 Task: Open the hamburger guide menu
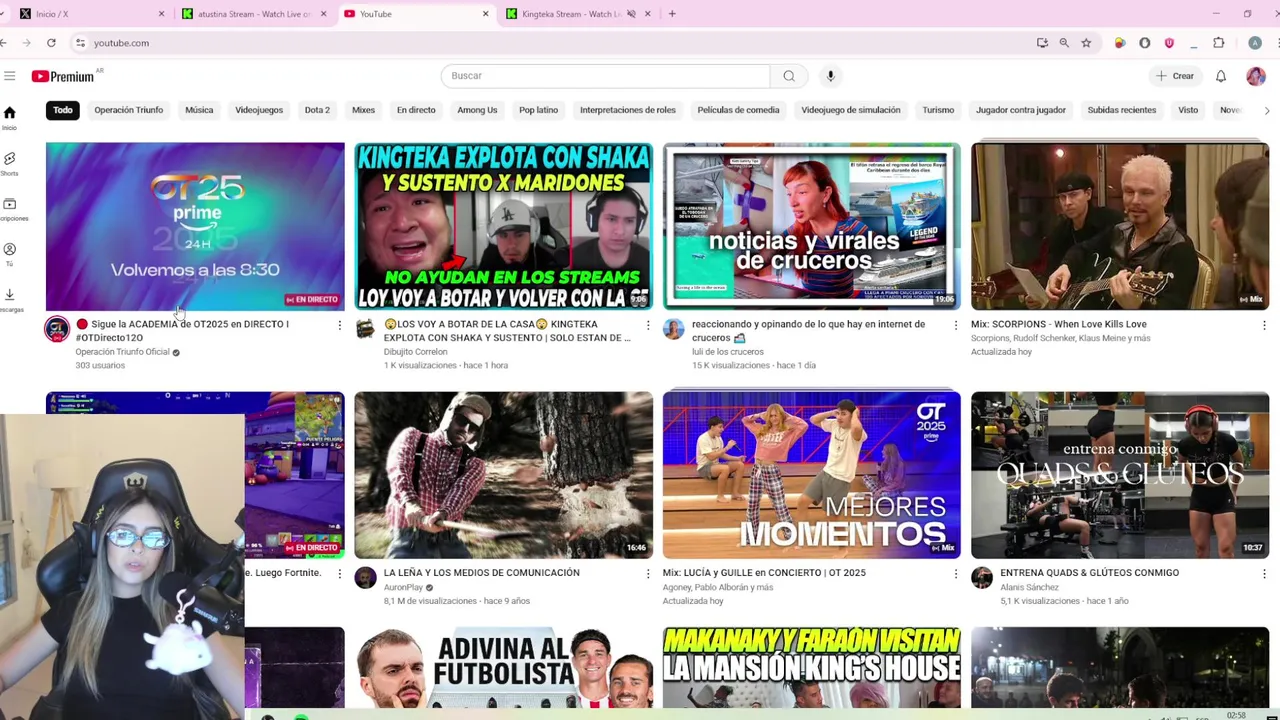coord(9,76)
